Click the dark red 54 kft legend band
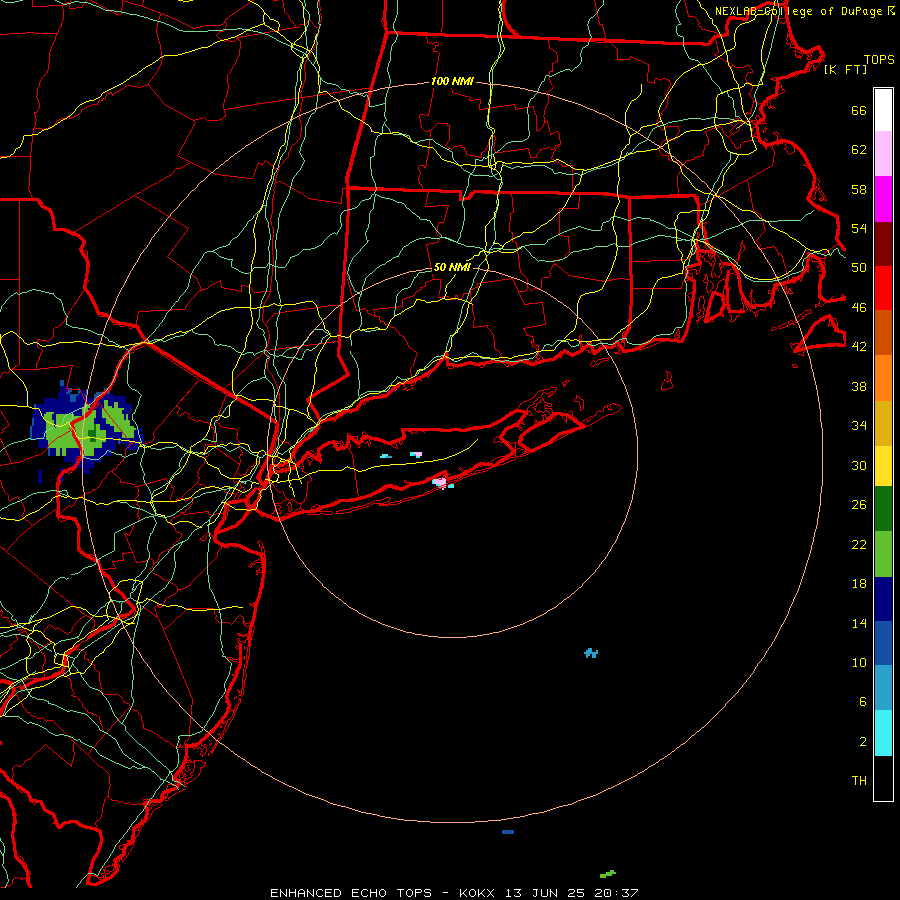Viewport: 900px width, 900px height. [883, 243]
